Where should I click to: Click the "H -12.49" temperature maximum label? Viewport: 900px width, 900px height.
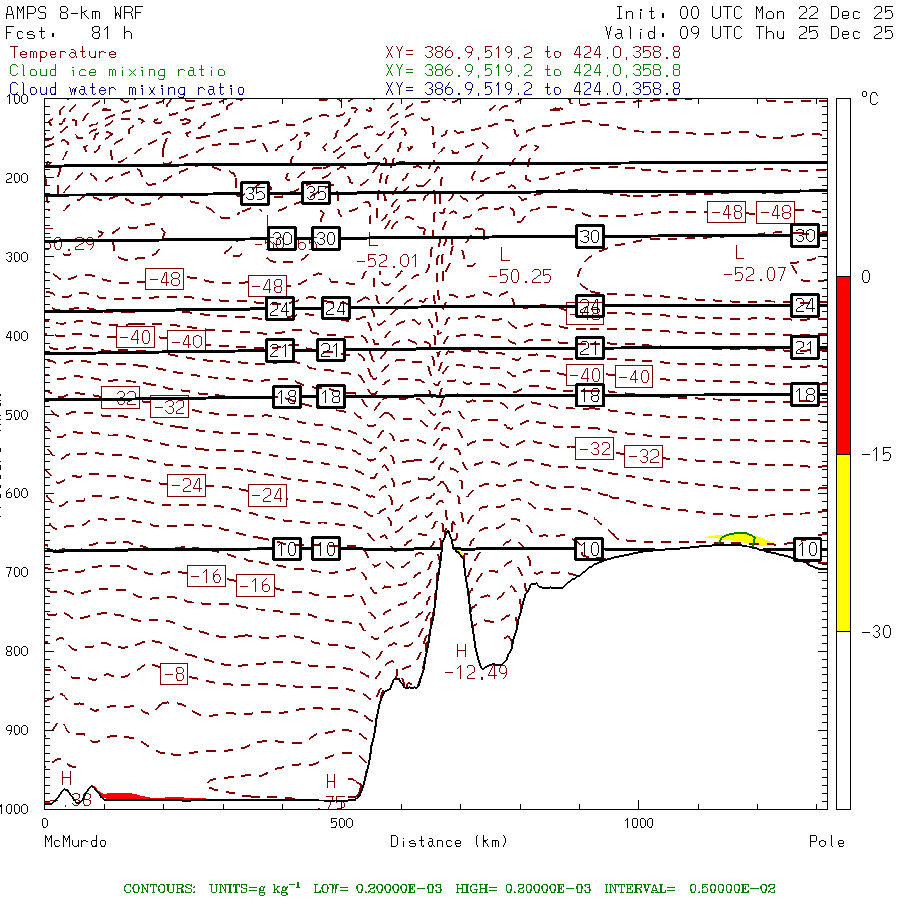[x=476, y=662]
